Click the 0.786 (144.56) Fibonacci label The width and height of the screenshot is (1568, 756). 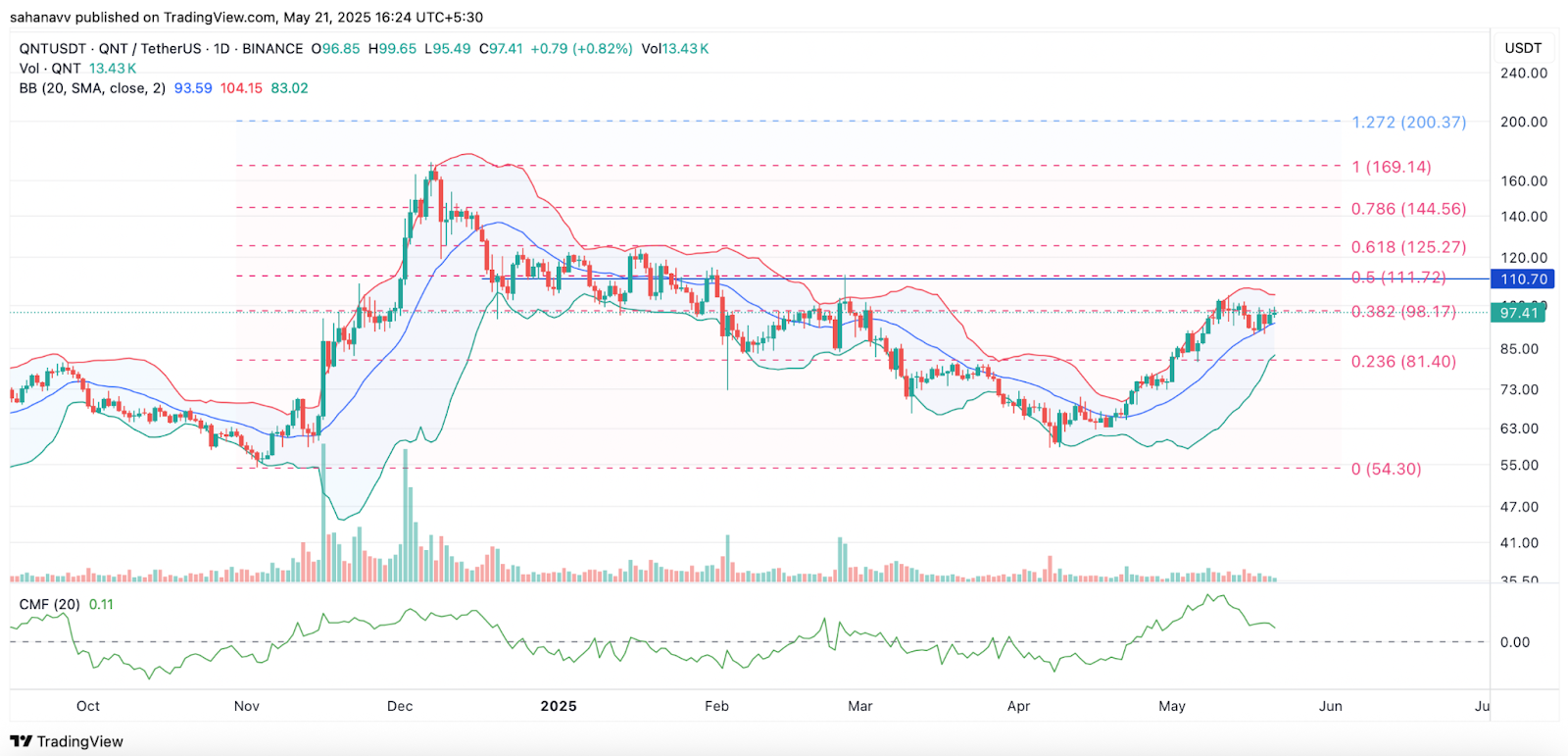click(1408, 209)
